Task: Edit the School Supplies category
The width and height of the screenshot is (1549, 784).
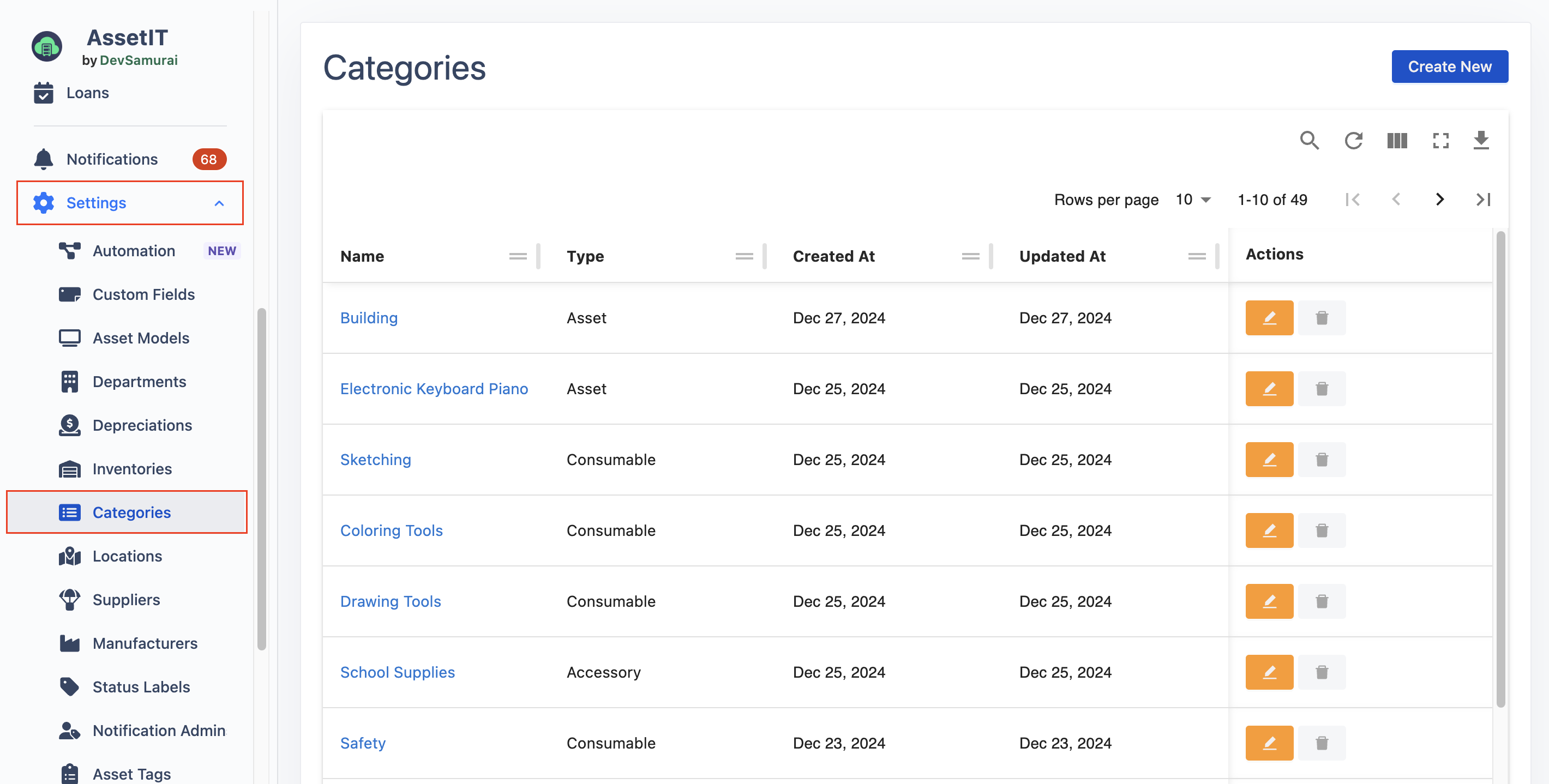Action: point(1269,672)
